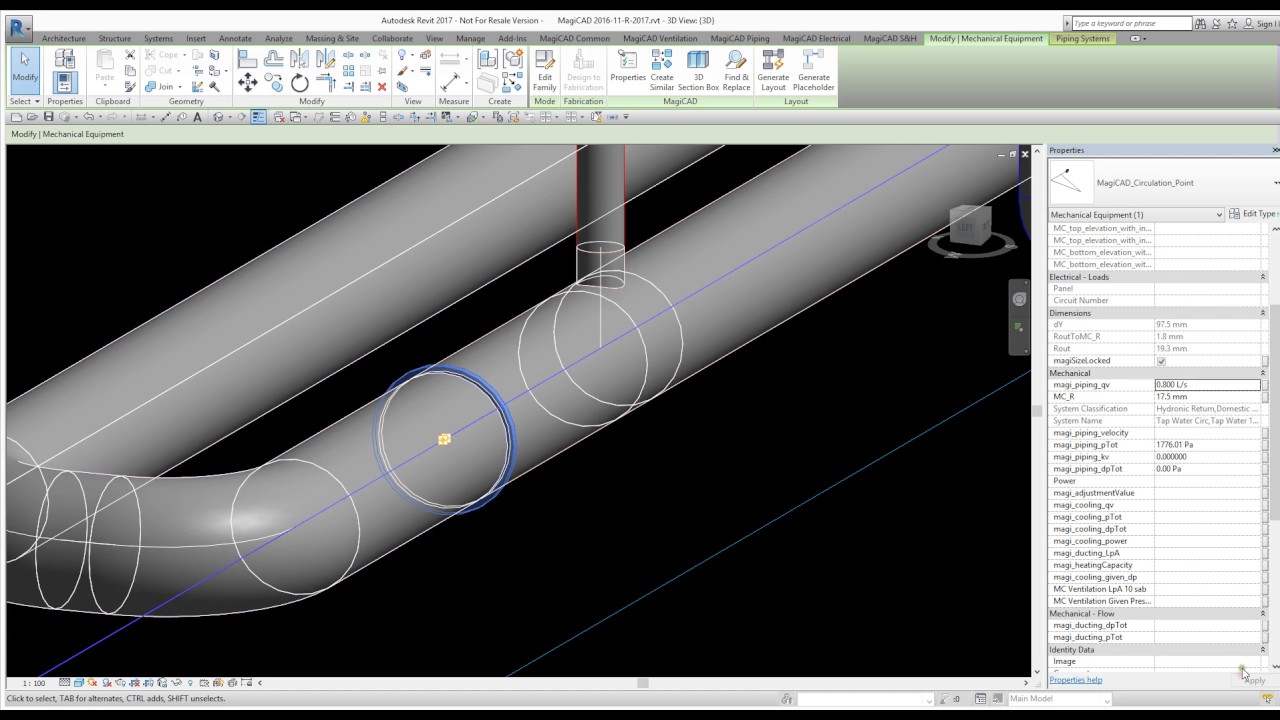Expand the Select panel dropdown
The width and height of the screenshot is (1280, 720).
coord(25,101)
